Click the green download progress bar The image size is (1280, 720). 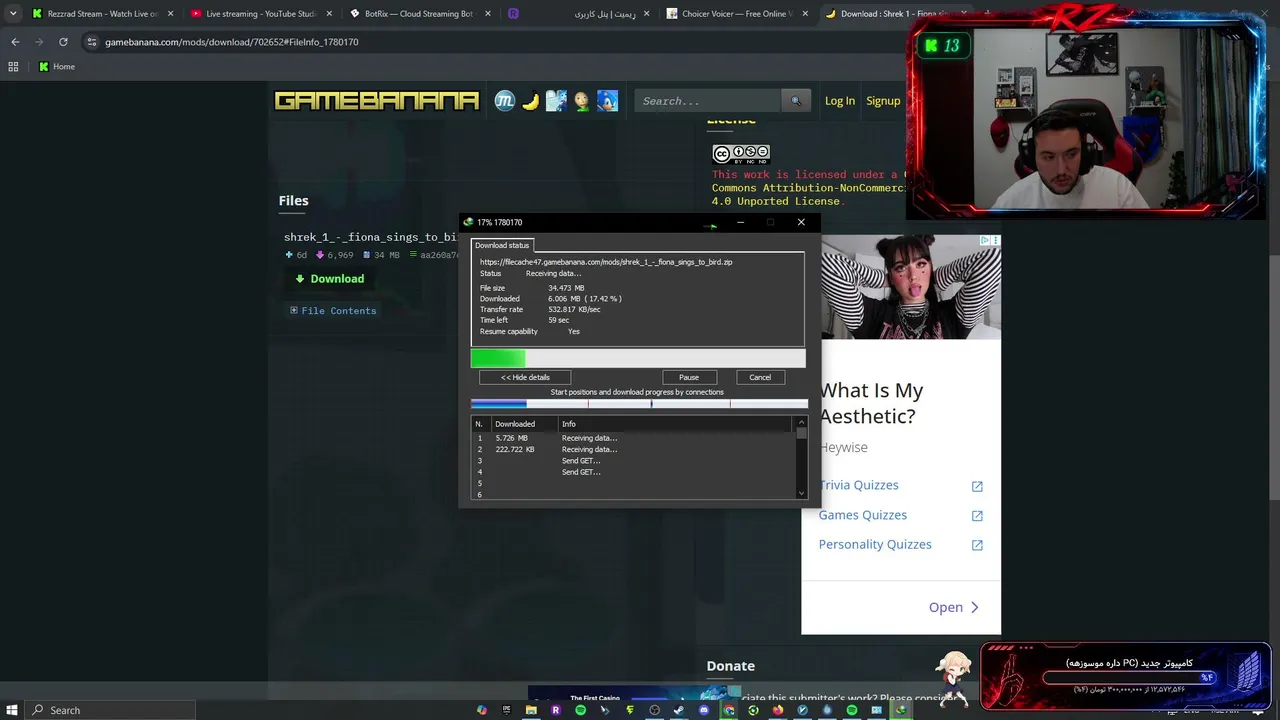click(638, 358)
